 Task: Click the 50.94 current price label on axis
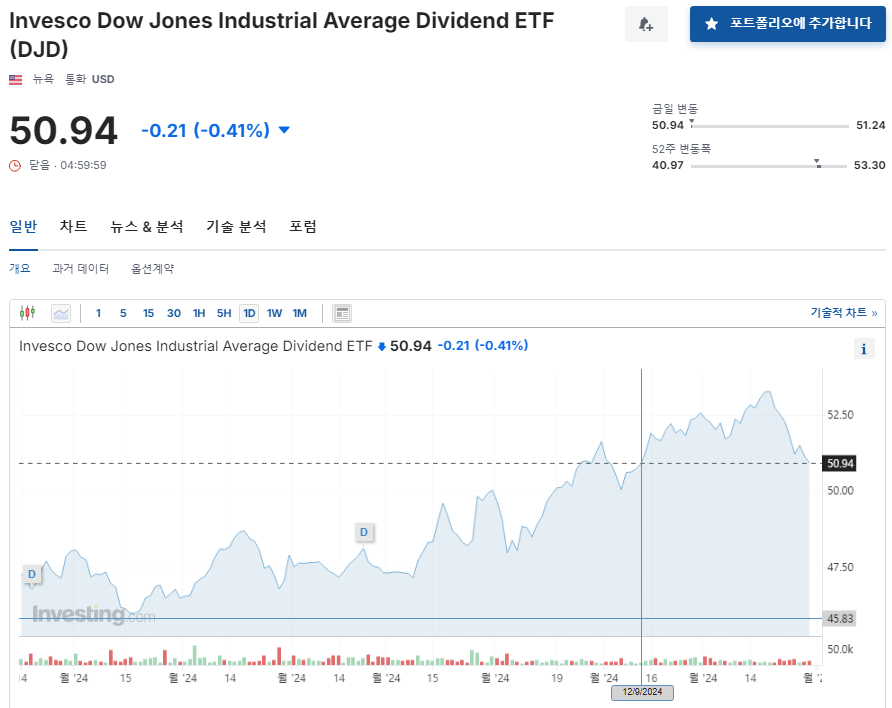click(x=840, y=463)
